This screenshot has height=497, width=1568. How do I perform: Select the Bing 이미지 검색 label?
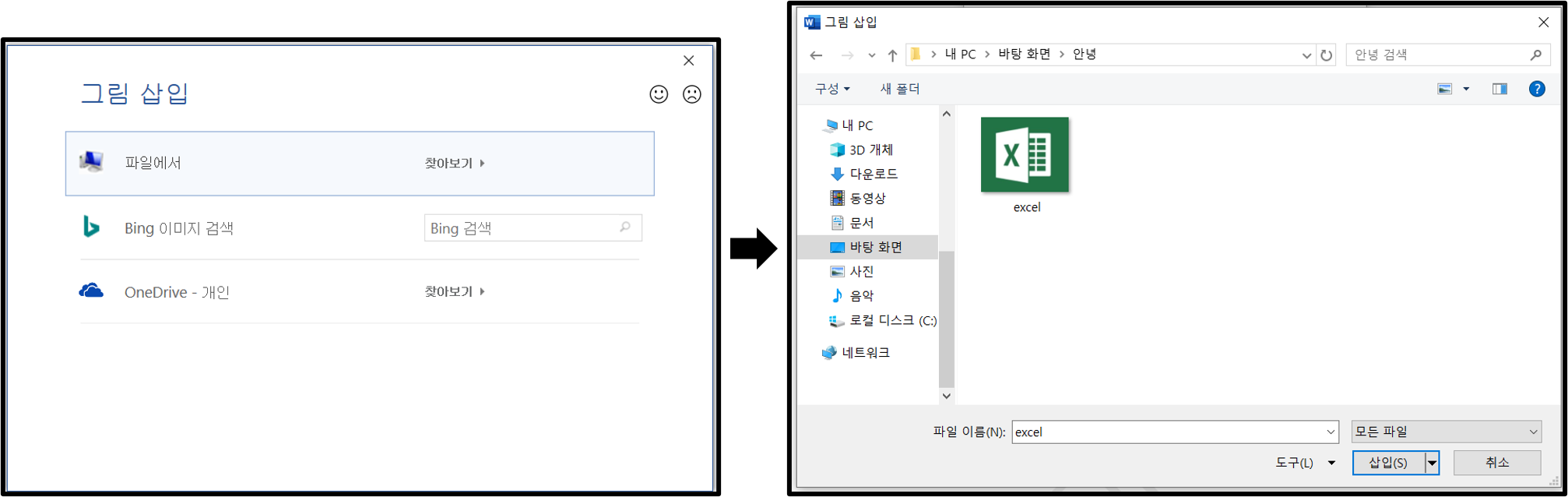[x=179, y=228]
